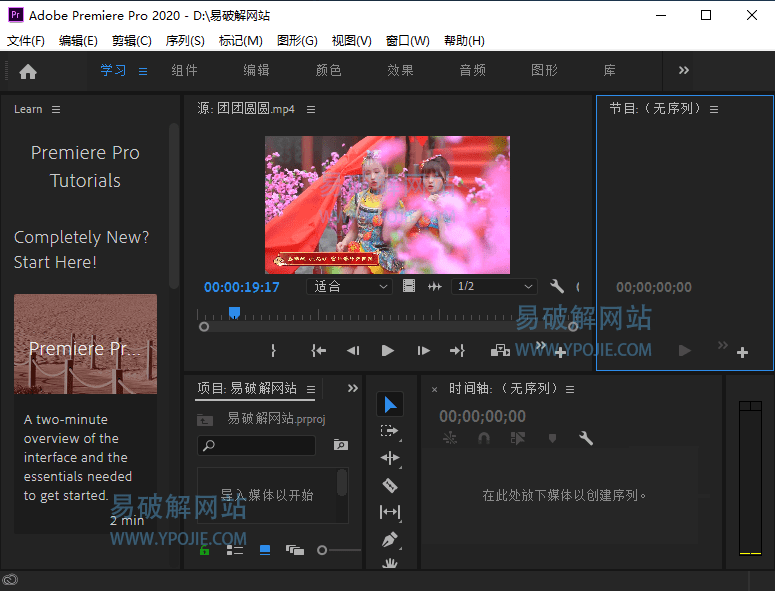Jump to Out point in source monitor
The height and width of the screenshot is (591, 775).
coord(457,351)
